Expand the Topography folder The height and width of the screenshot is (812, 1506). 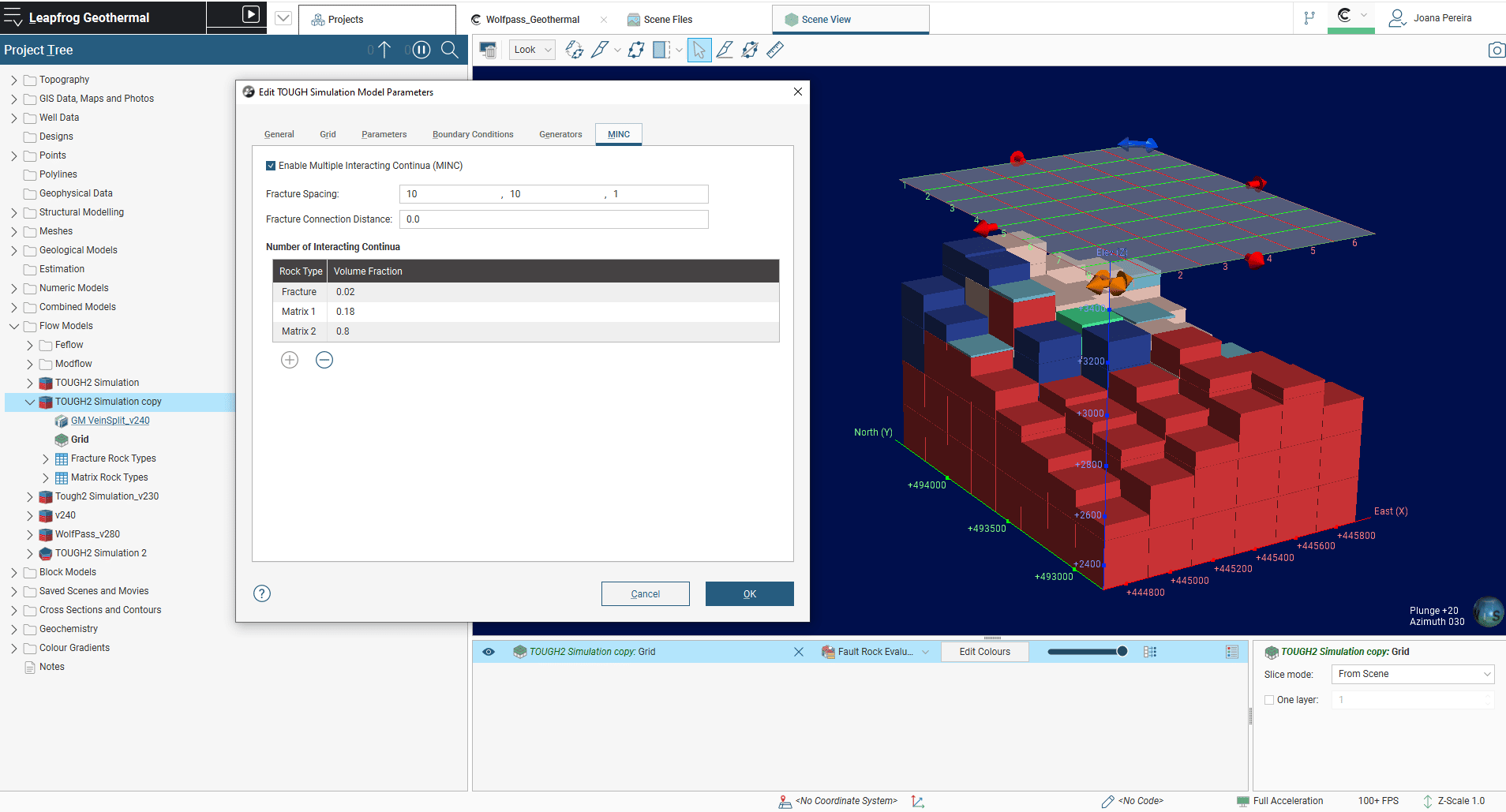(x=14, y=80)
